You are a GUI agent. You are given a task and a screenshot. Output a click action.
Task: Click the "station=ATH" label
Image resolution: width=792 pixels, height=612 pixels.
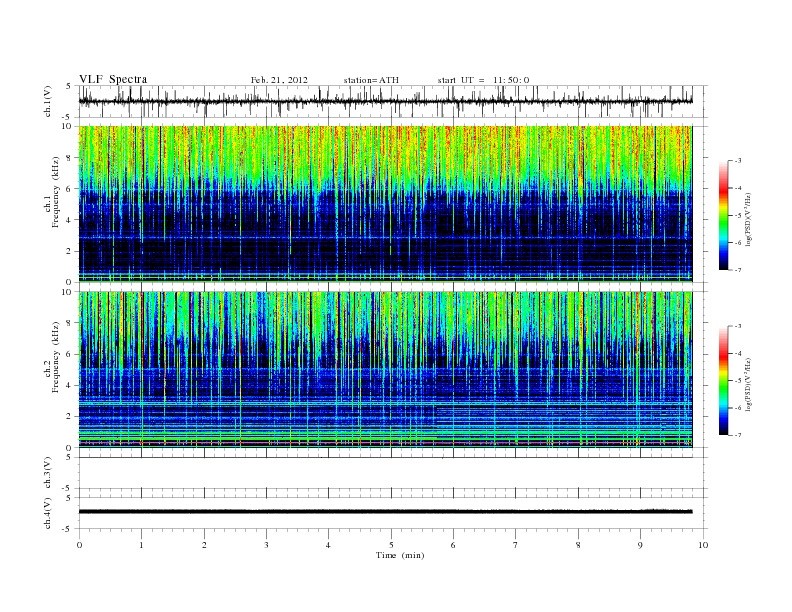(x=371, y=80)
